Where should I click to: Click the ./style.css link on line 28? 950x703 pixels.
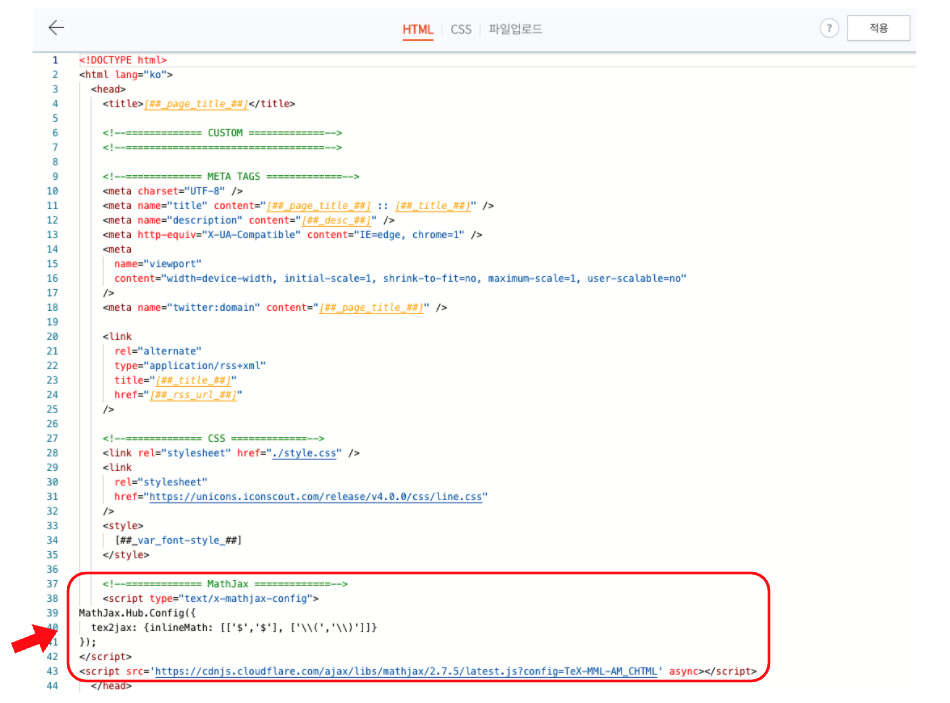coord(304,453)
